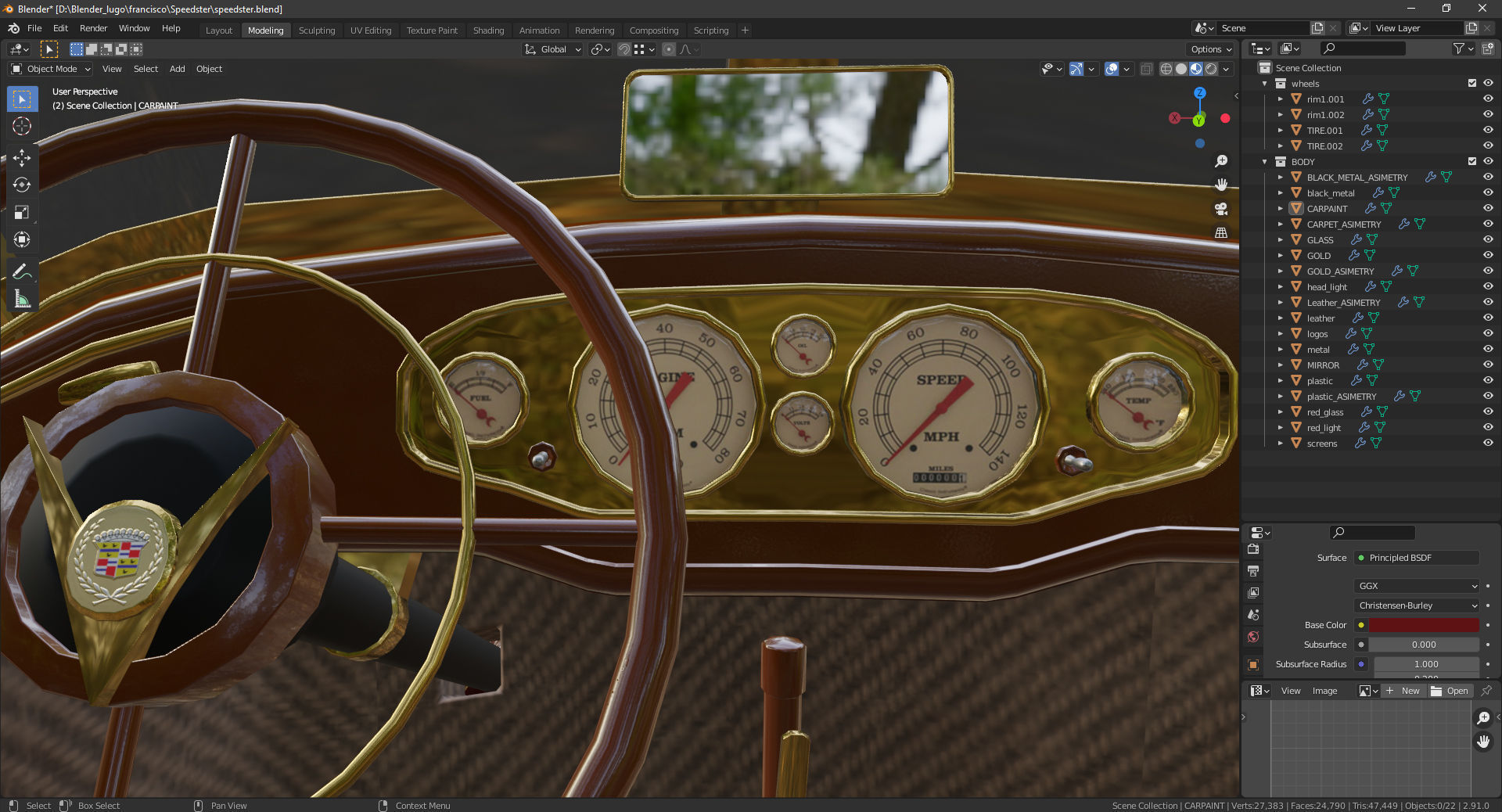1502x812 pixels.
Task: Open GGX distribution dropdown
Action: click(1417, 586)
